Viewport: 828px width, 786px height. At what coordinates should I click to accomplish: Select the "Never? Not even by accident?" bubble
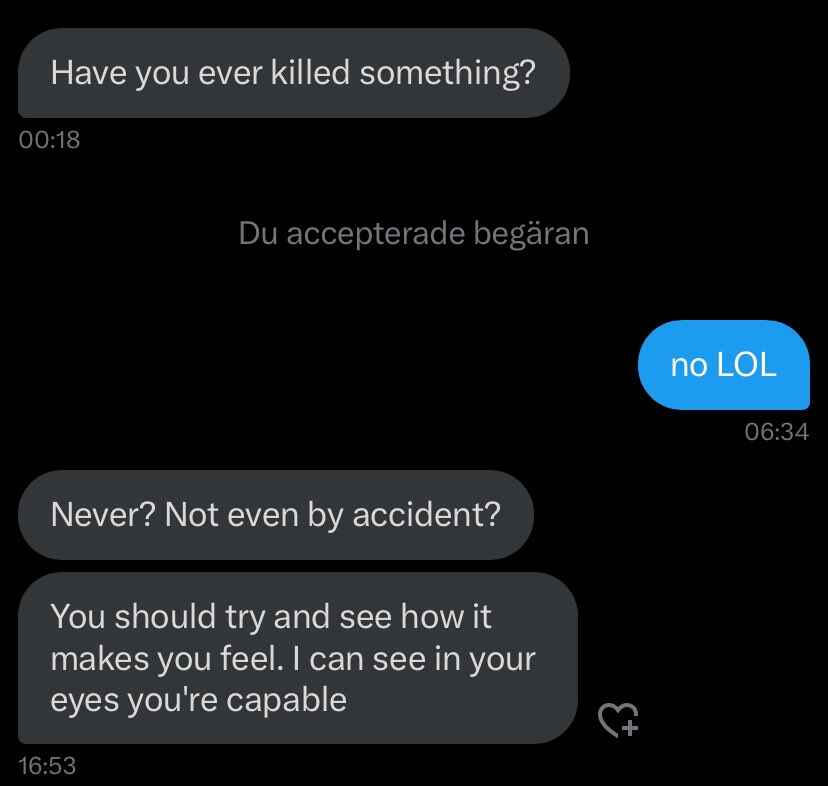coord(275,515)
